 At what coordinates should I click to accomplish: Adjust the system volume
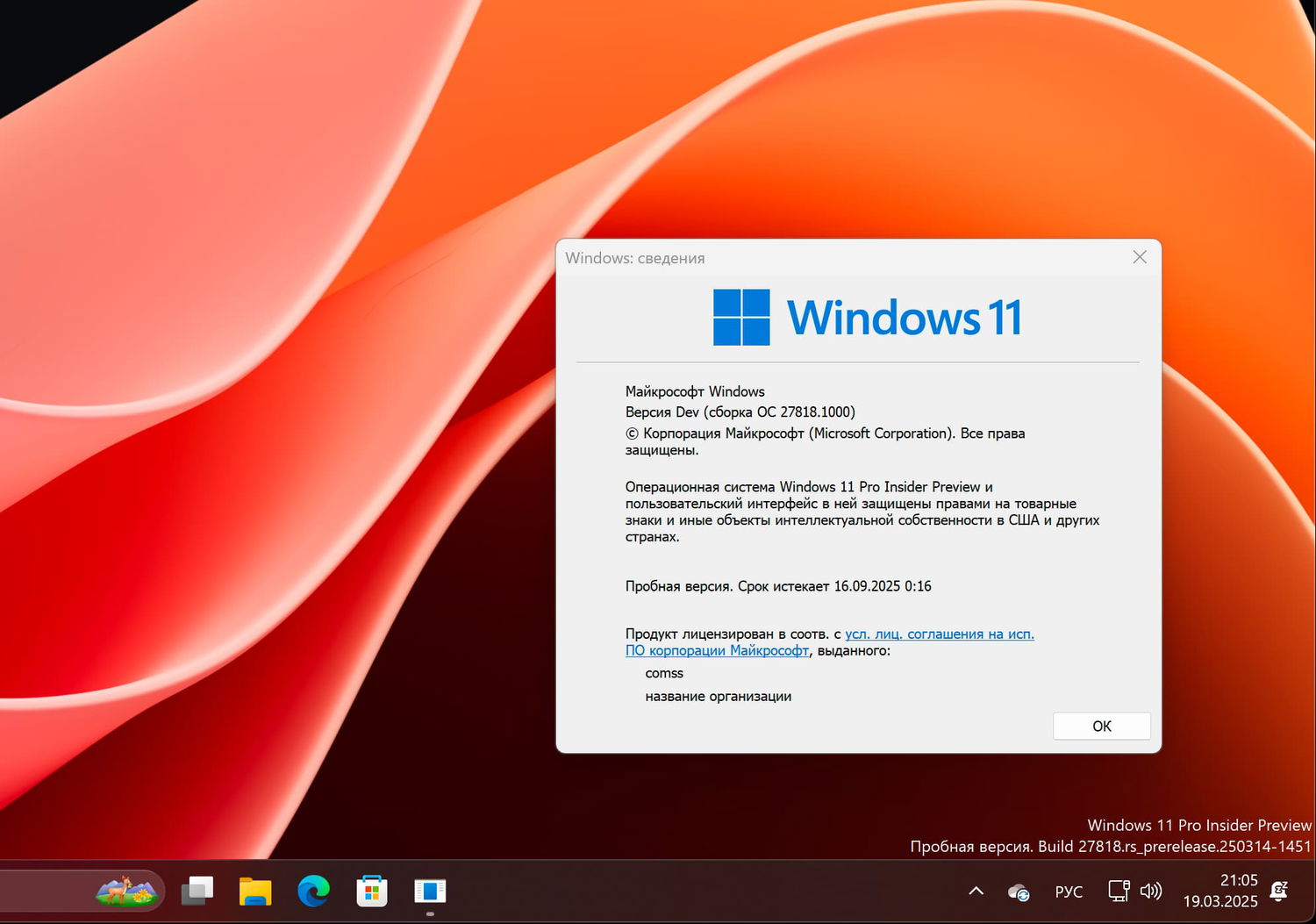coord(1150,891)
